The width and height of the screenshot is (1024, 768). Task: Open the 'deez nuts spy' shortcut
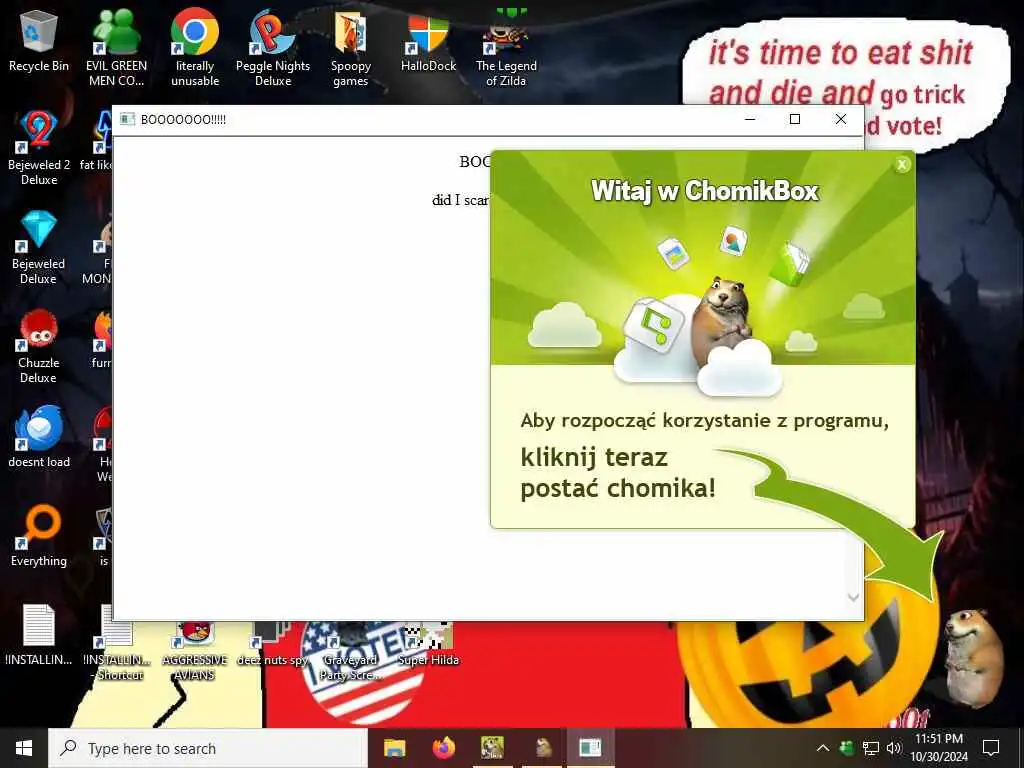(x=273, y=645)
